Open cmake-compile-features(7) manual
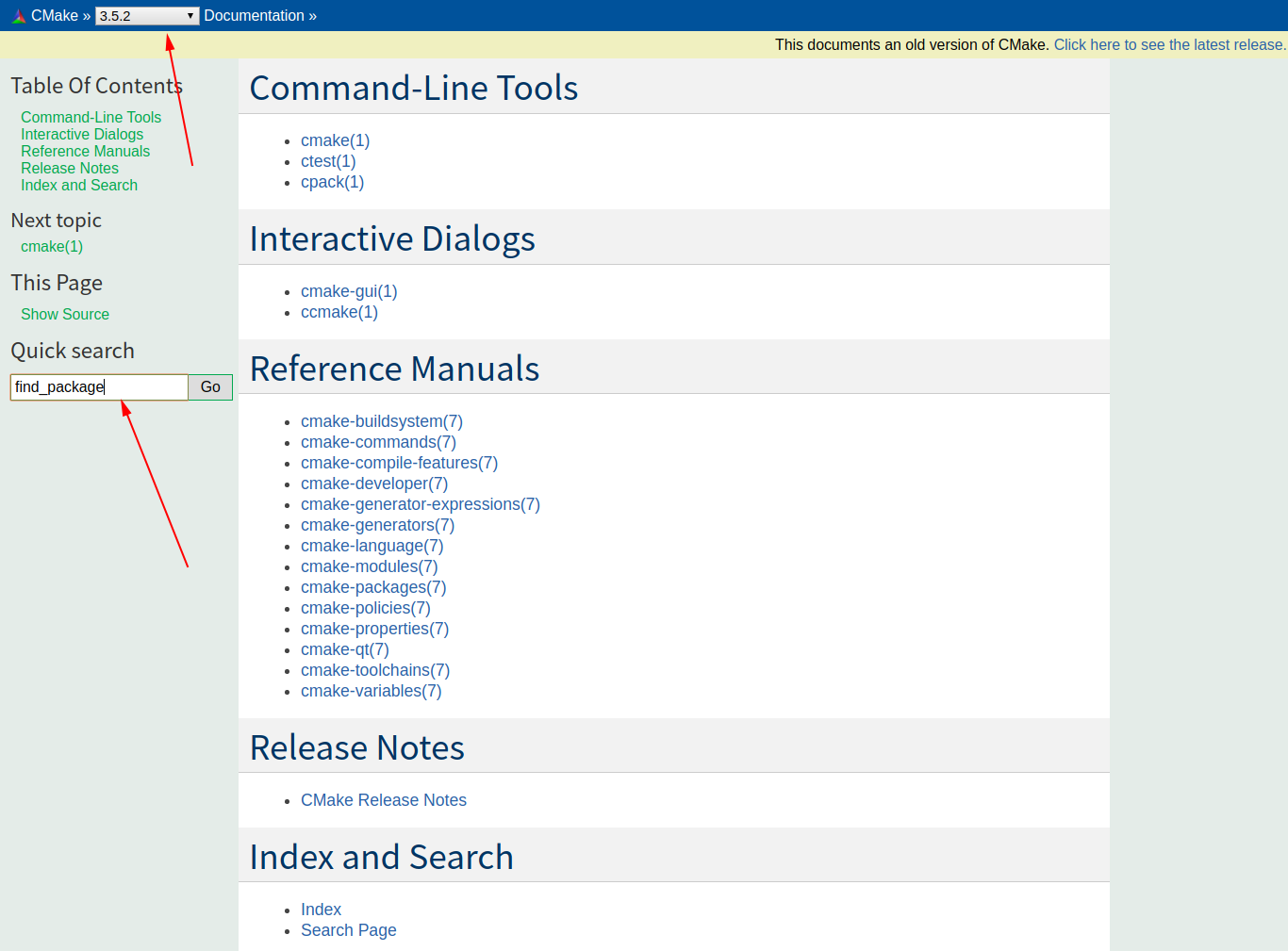 click(400, 463)
